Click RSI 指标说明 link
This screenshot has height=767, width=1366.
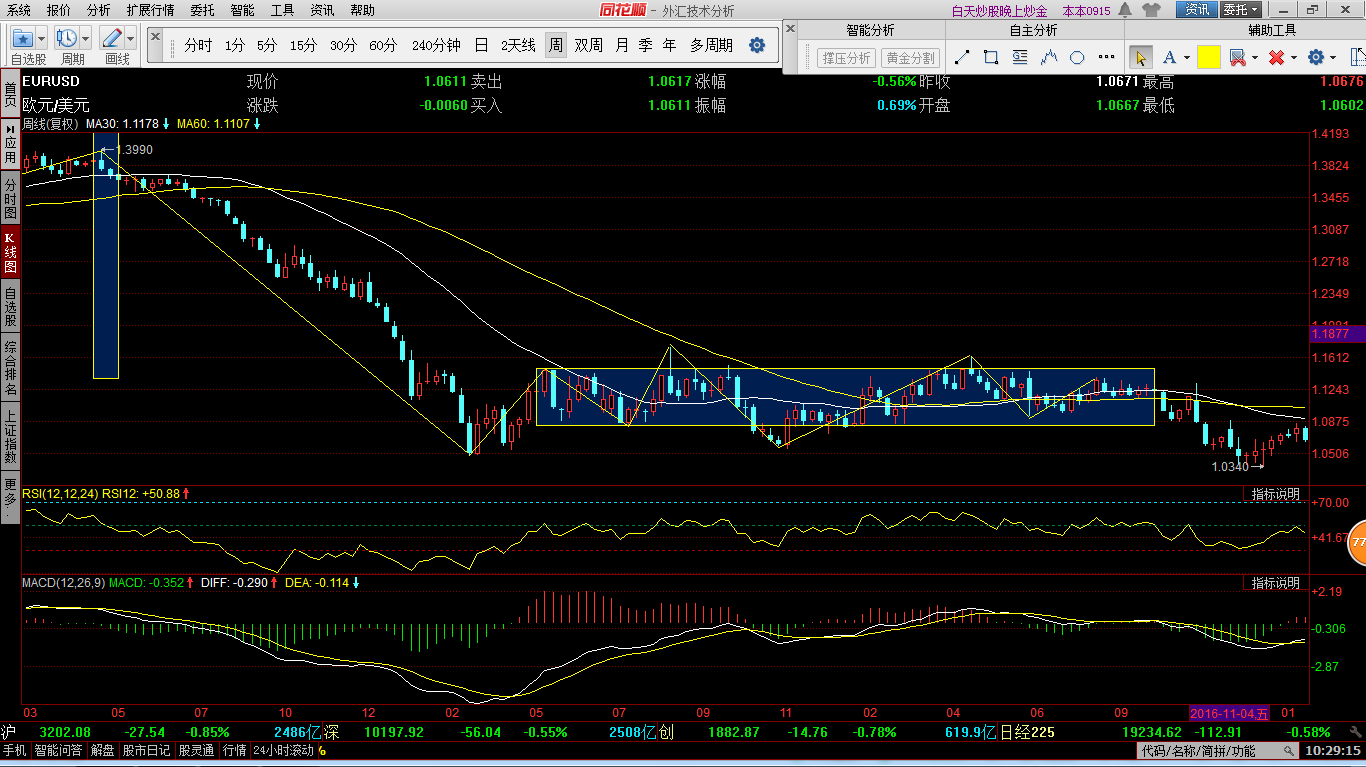point(1275,494)
